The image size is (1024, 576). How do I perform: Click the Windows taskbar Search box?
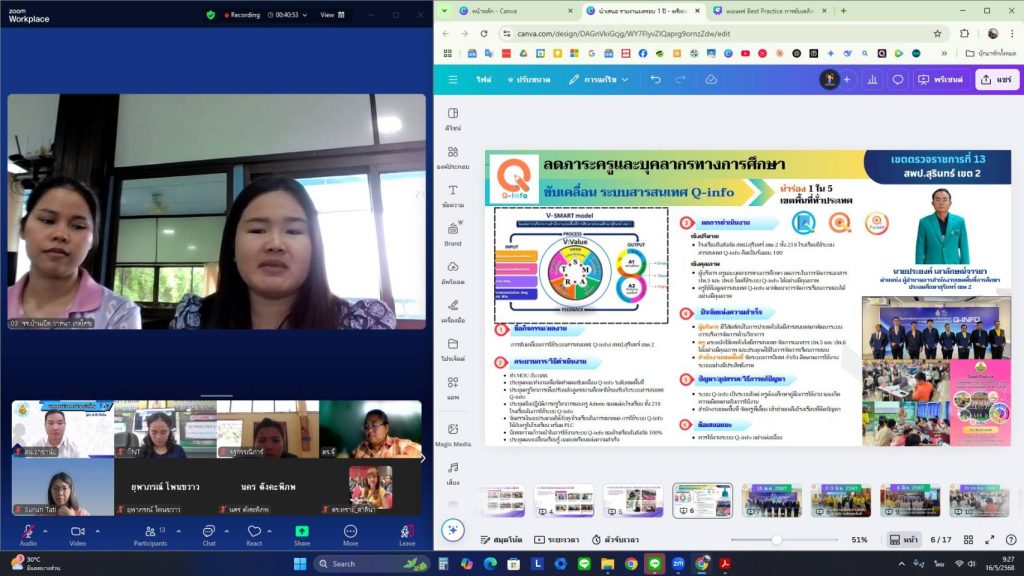tap(371, 564)
